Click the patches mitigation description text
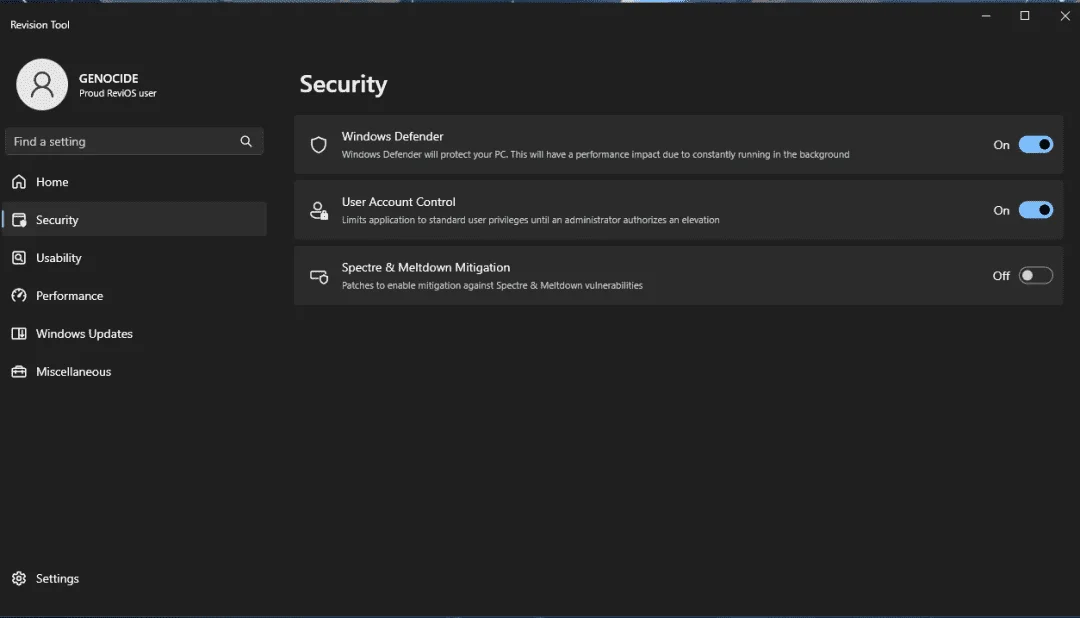 (x=492, y=285)
